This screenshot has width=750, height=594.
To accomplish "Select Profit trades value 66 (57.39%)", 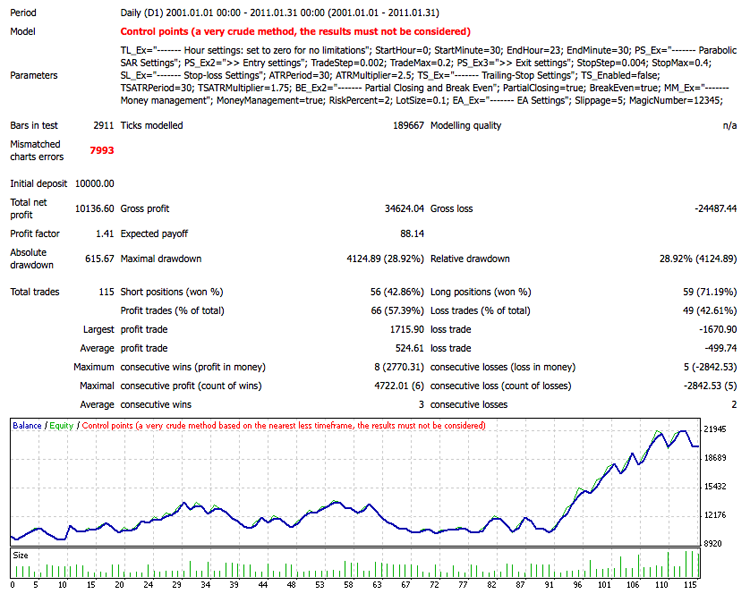I will (x=397, y=311).
